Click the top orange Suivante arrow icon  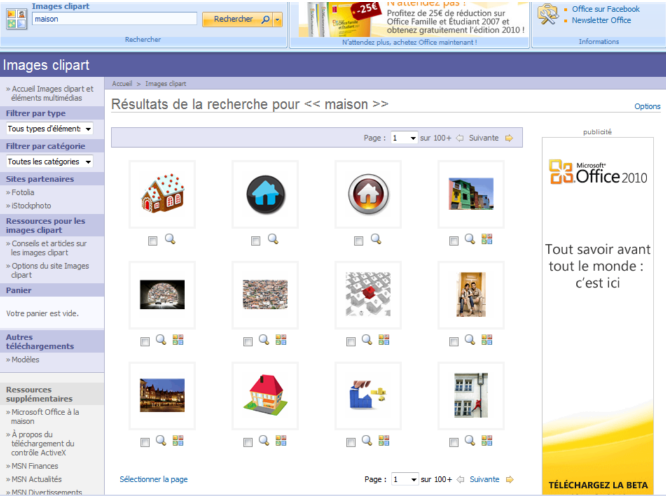509,138
